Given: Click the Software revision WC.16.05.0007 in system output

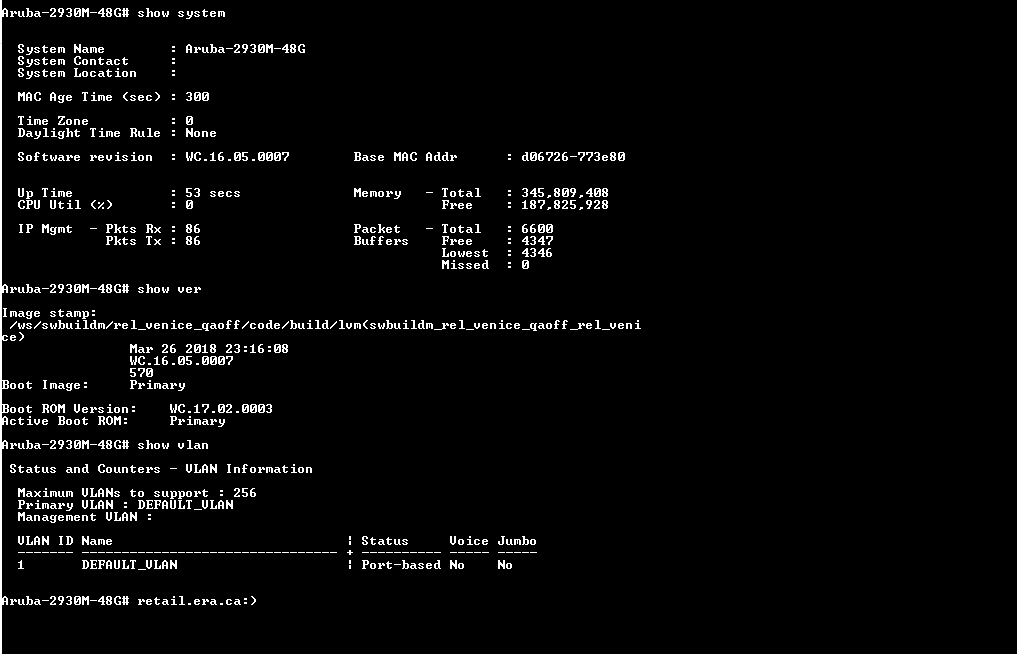Looking at the screenshot, I should tap(237, 157).
